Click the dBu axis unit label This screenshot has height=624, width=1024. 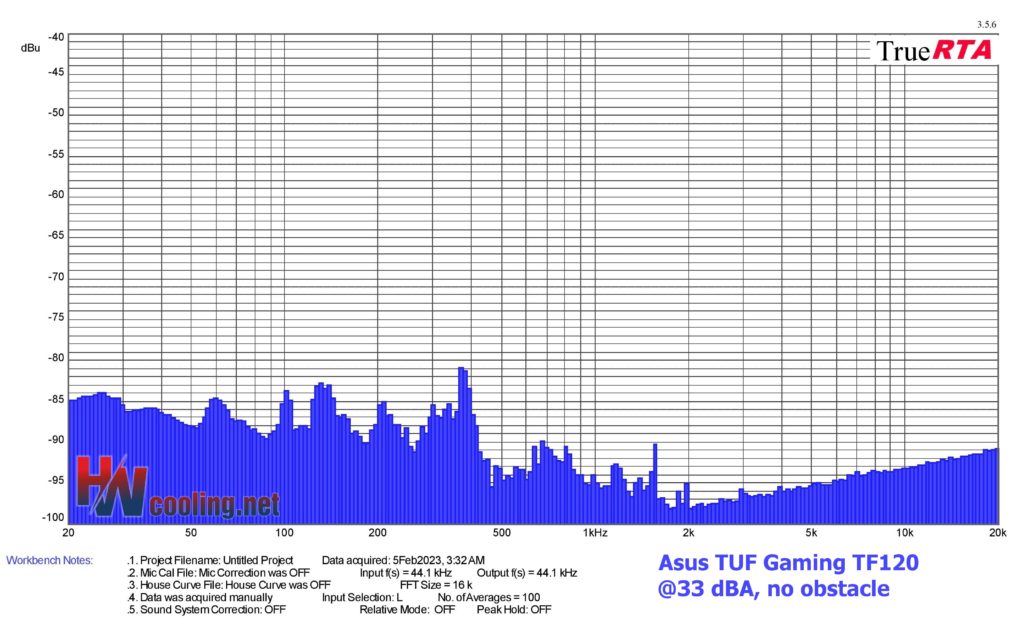coord(29,47)
